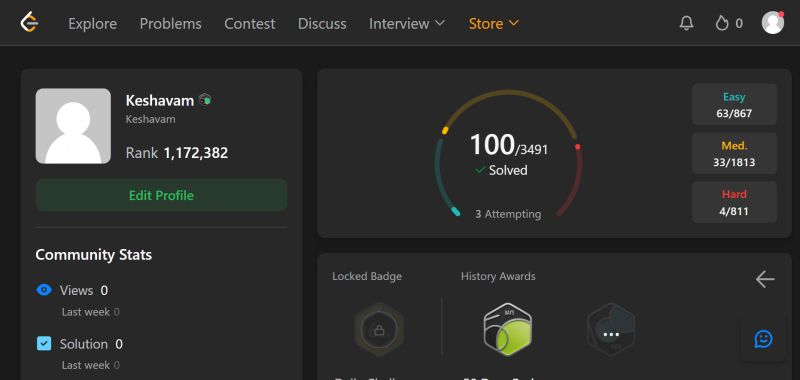Click the Solution checkbox icon
Screen dimensions: 800x380
(x=44, y=344)
